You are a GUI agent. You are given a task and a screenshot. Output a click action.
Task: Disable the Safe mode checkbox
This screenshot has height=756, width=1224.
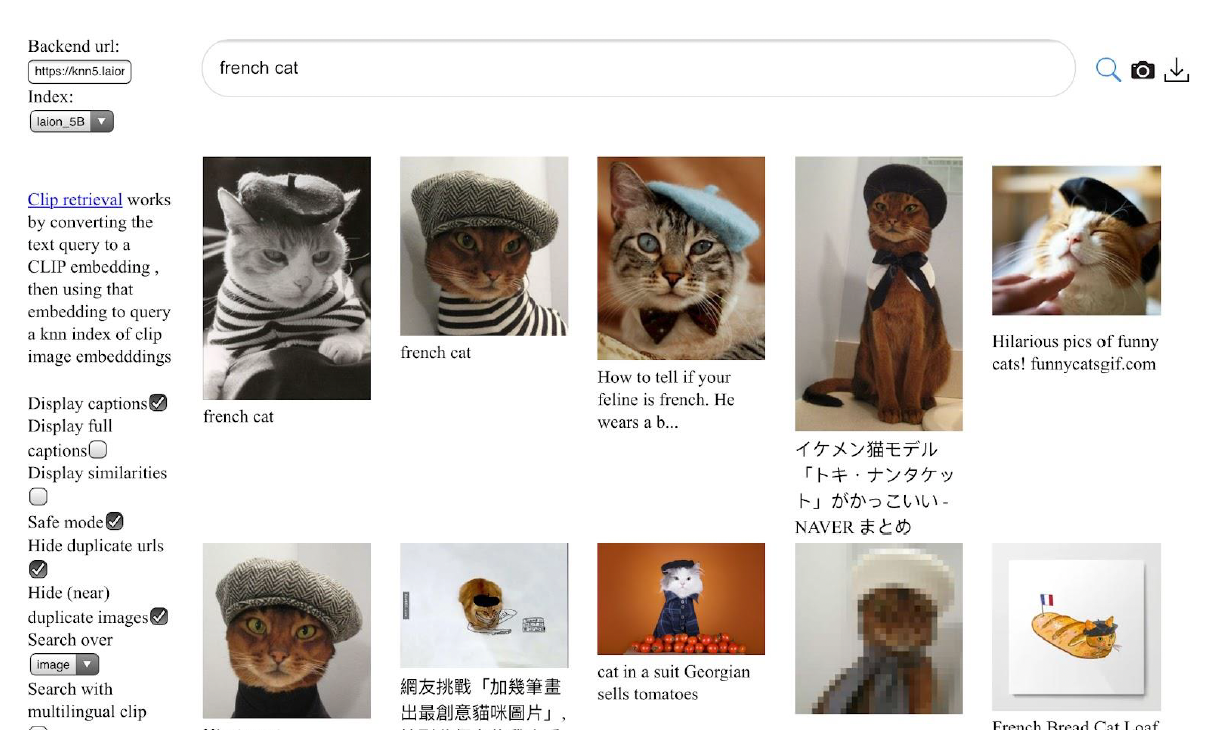click(115, 521)
